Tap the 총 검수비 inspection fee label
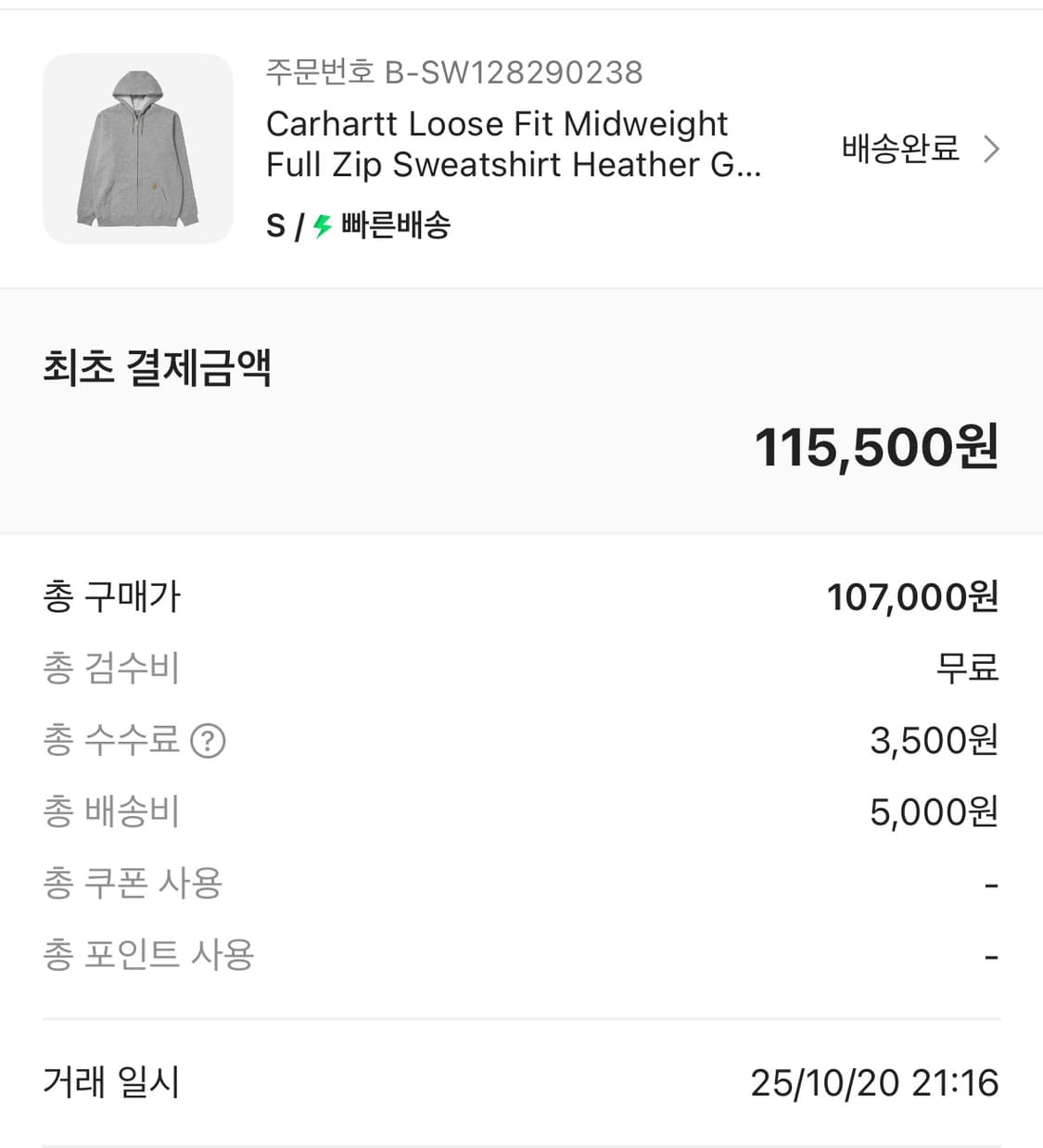The height and width of the screenshot is (1148, 1043). pyautogui.click(x=111, y=668)
